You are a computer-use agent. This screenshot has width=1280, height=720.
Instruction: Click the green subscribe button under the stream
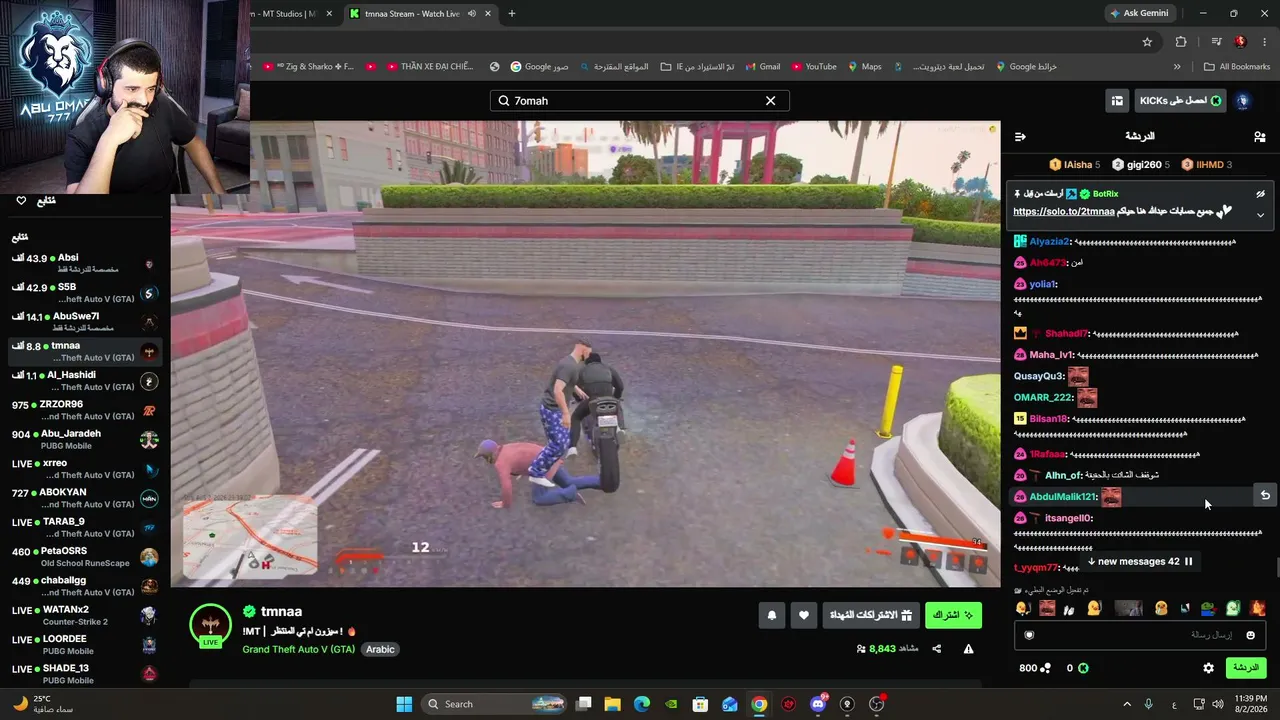click(953, 615)
